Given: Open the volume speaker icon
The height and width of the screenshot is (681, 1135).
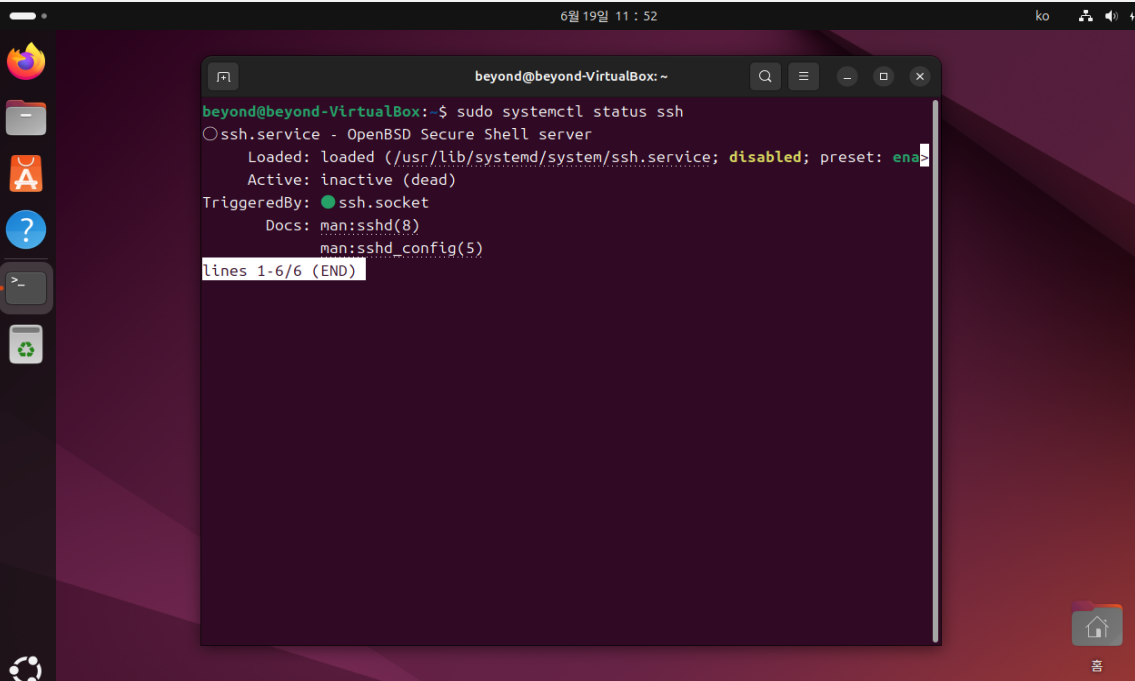Looking at the screenshot, I should point(1111,16).
